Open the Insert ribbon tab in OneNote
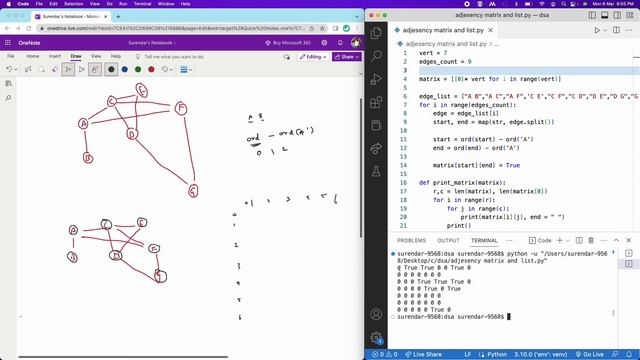Image resolution: width=640 pixels, height=360 pixels. pyautogui.click(x=55, y=56)
